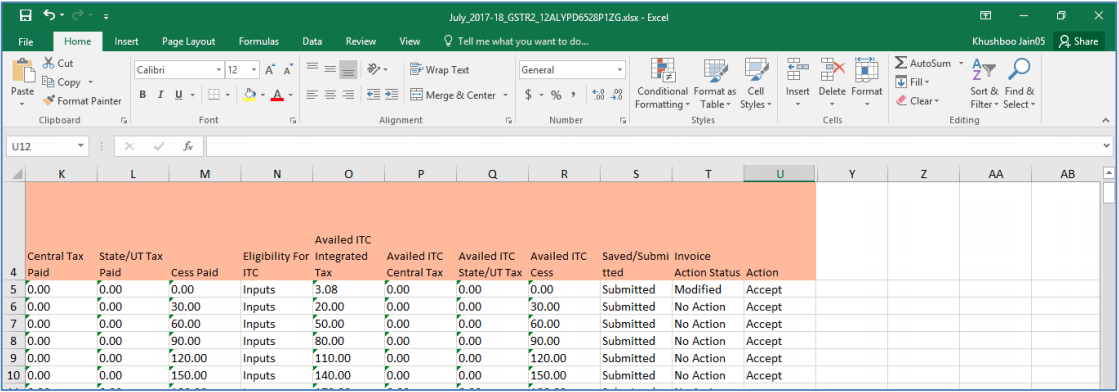
Task: Open Format as Table gallery
Action: pos(714,84)
